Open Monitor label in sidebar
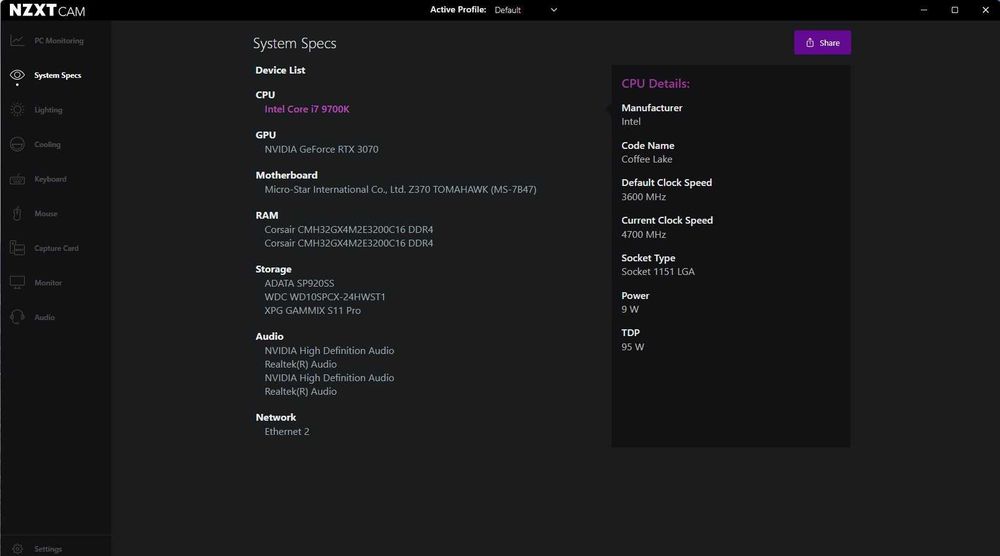Image resolution: width=1000 pixels, height=556 pixels. point(48,282)
